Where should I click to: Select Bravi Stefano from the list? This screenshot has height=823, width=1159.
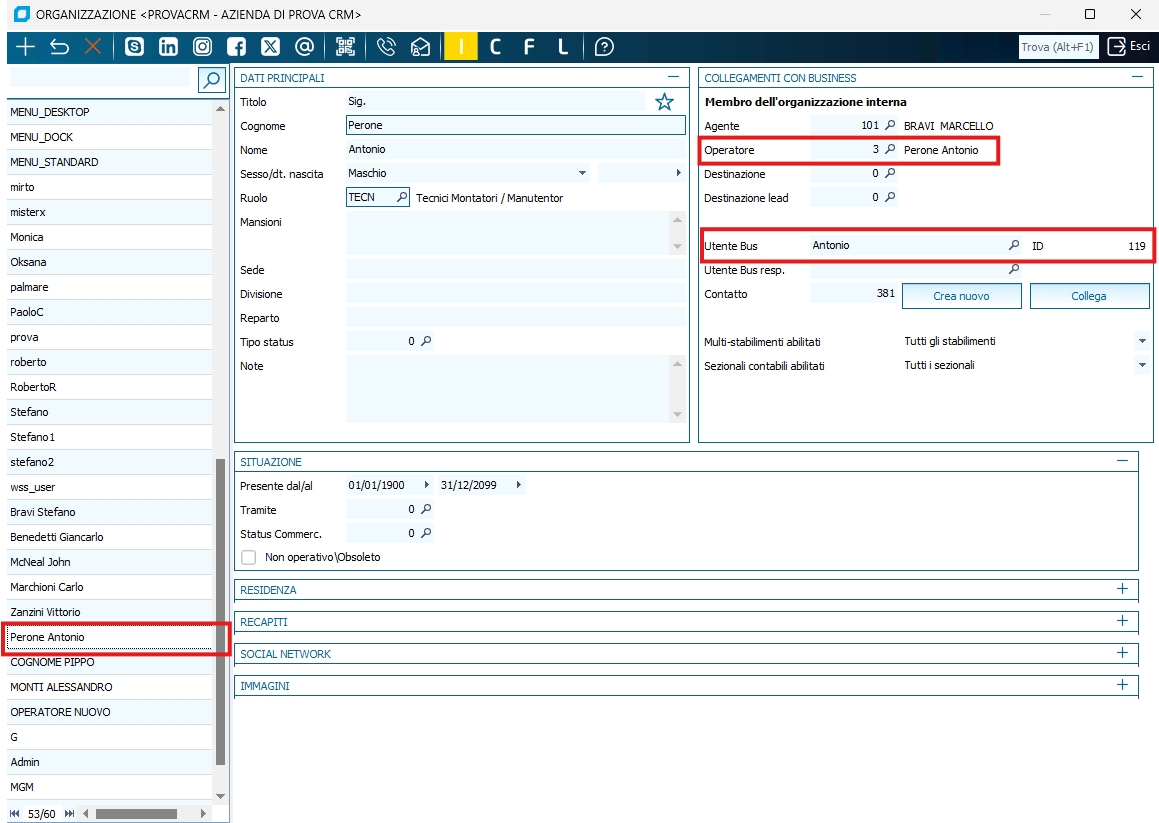[x=43, y=512]
